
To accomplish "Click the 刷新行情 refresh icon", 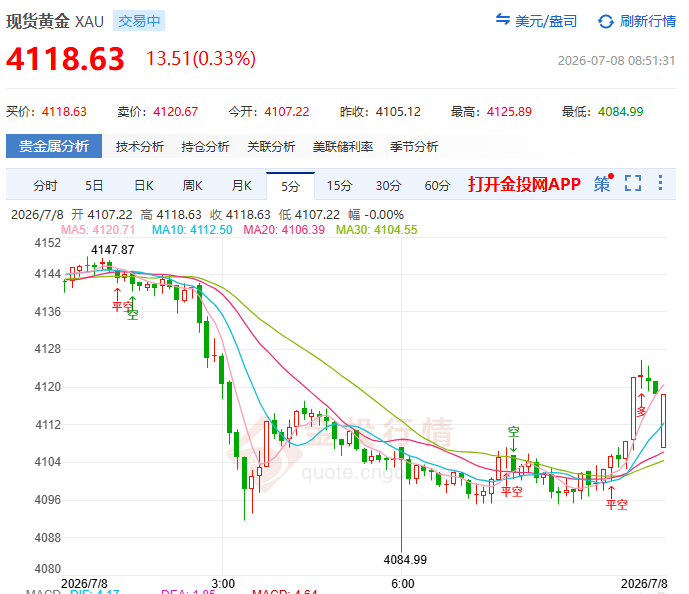I will (x=606, y=21).
